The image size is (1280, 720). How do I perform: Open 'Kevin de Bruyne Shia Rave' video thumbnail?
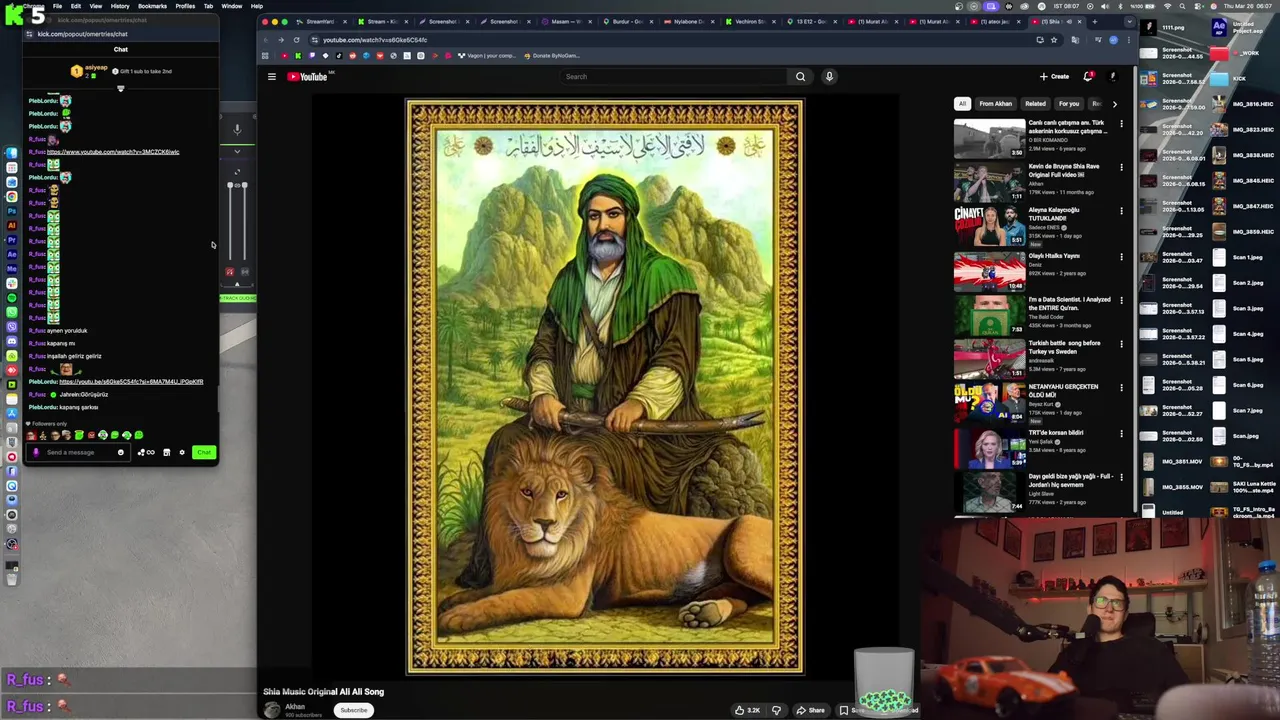989,182
